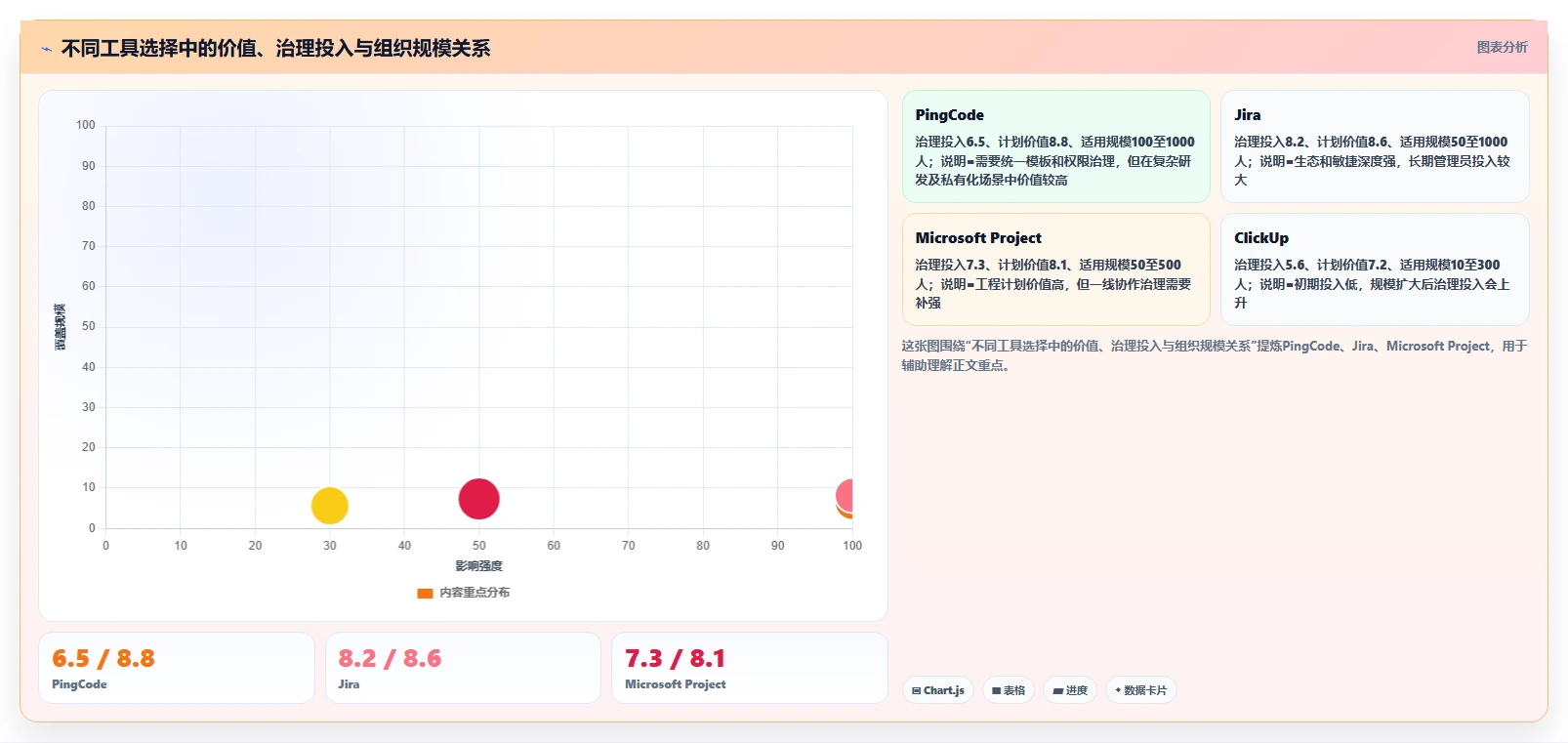Click the 进度 tag icon
The image size is (1568, 743).
[x=1057, y=691]
